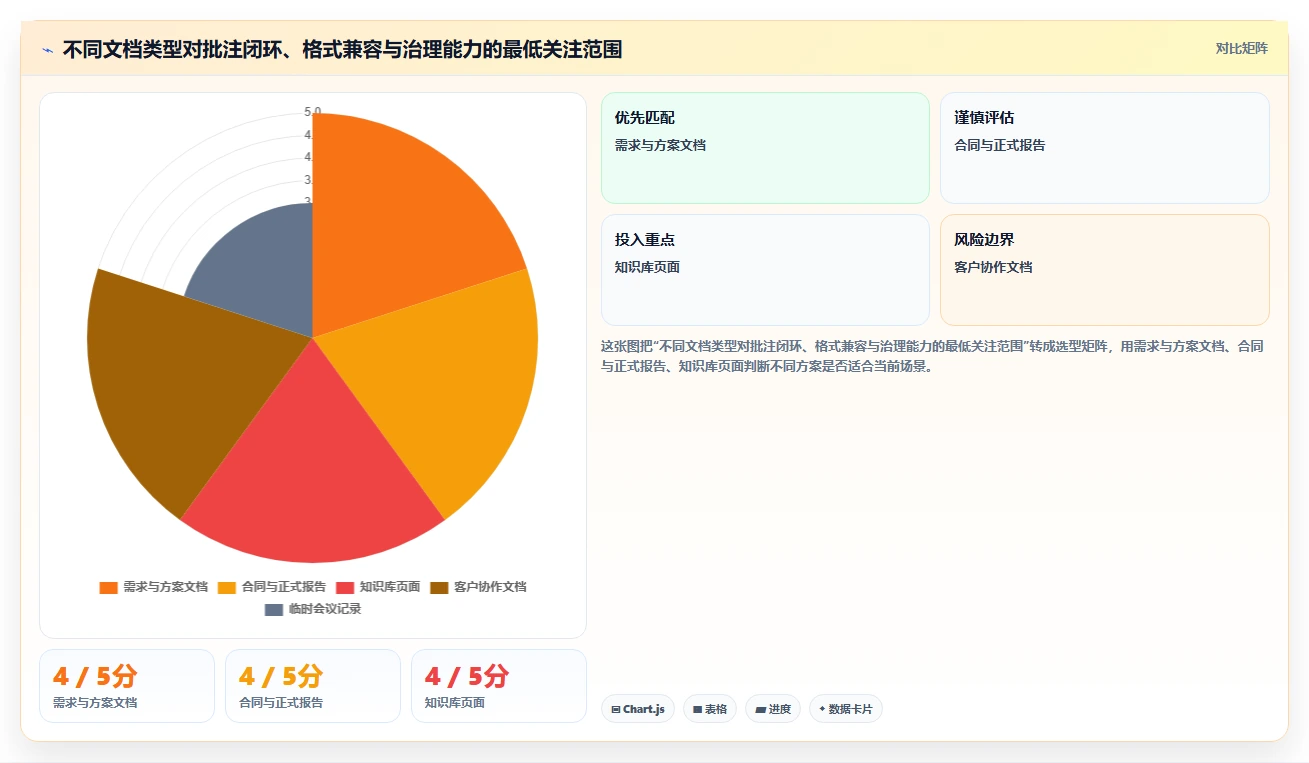This screenshot has width=1309, height=763.
Task: Select the Chart.js tag chip
Action: point(638,709)
